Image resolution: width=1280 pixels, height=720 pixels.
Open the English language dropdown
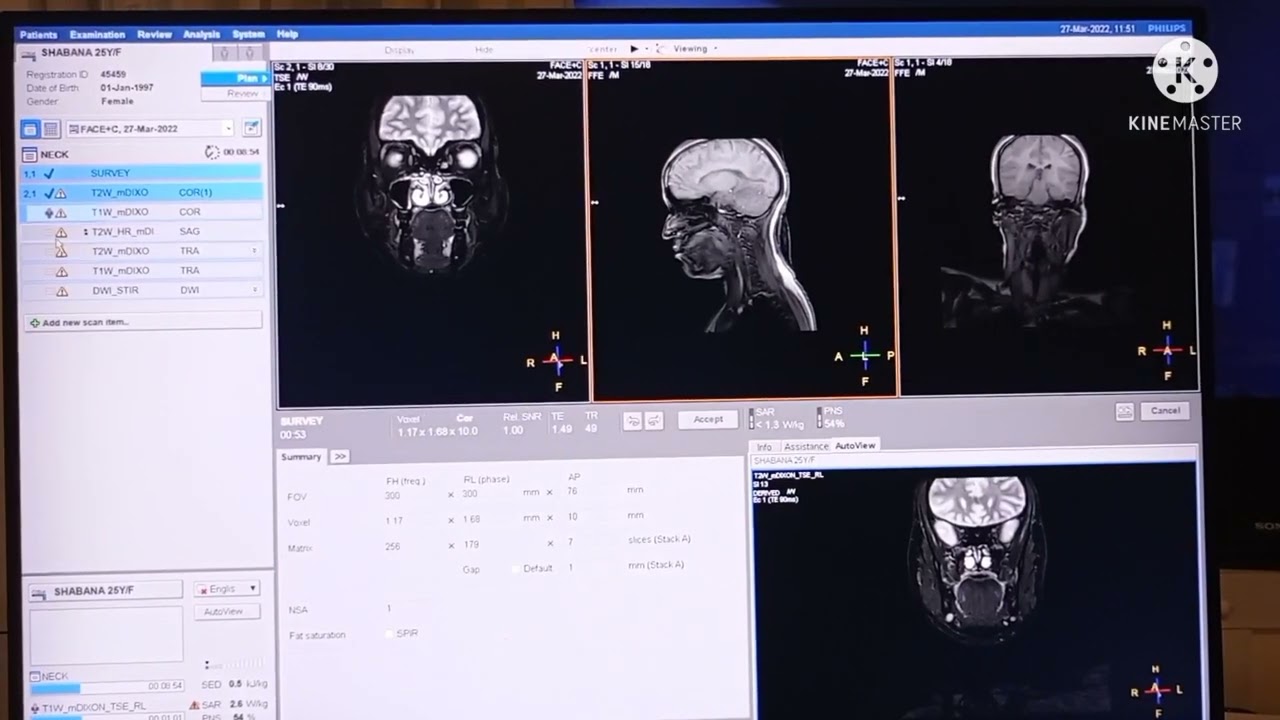227,589
